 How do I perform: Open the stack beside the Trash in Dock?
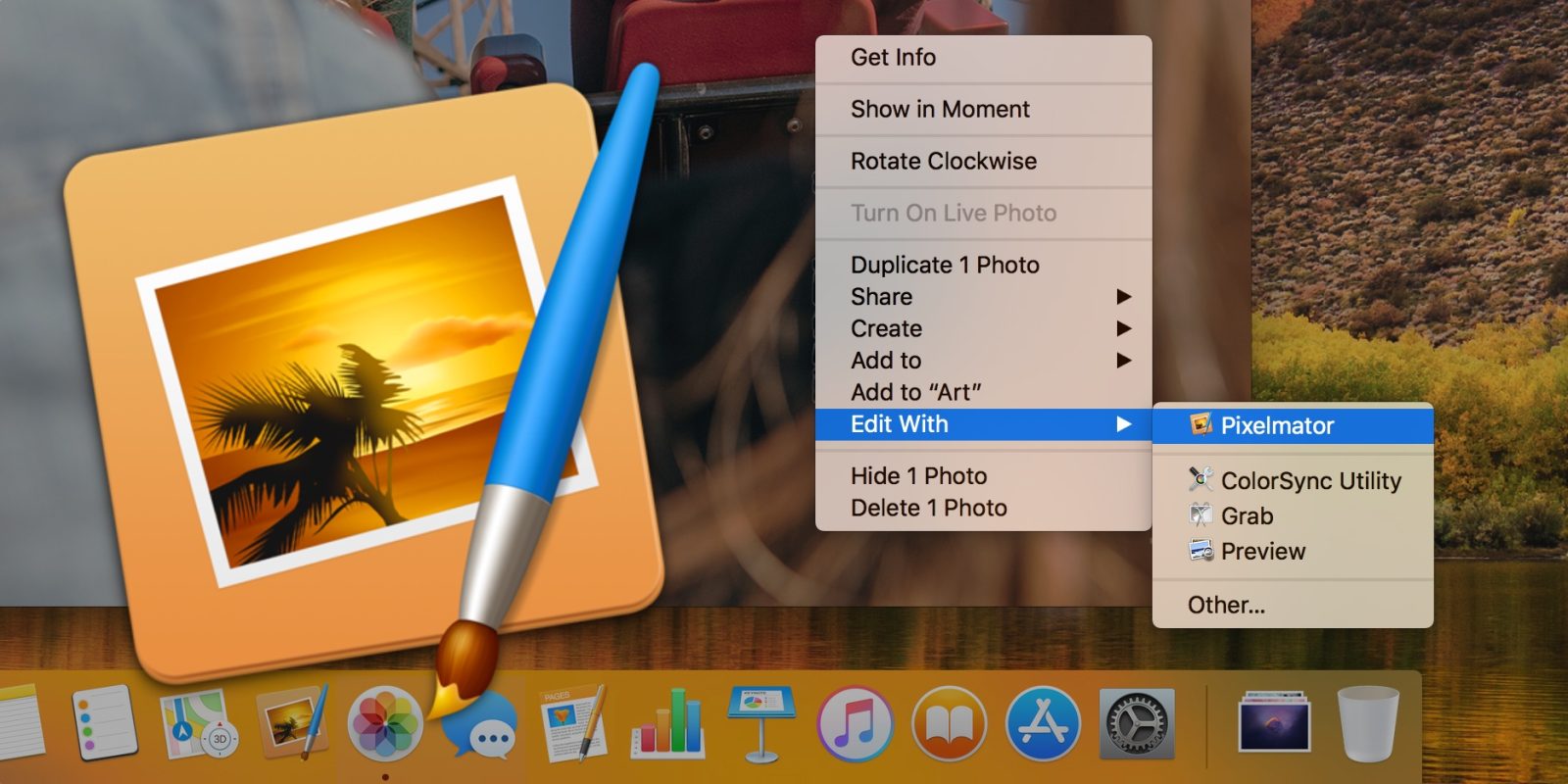[x=1274, y=723]
